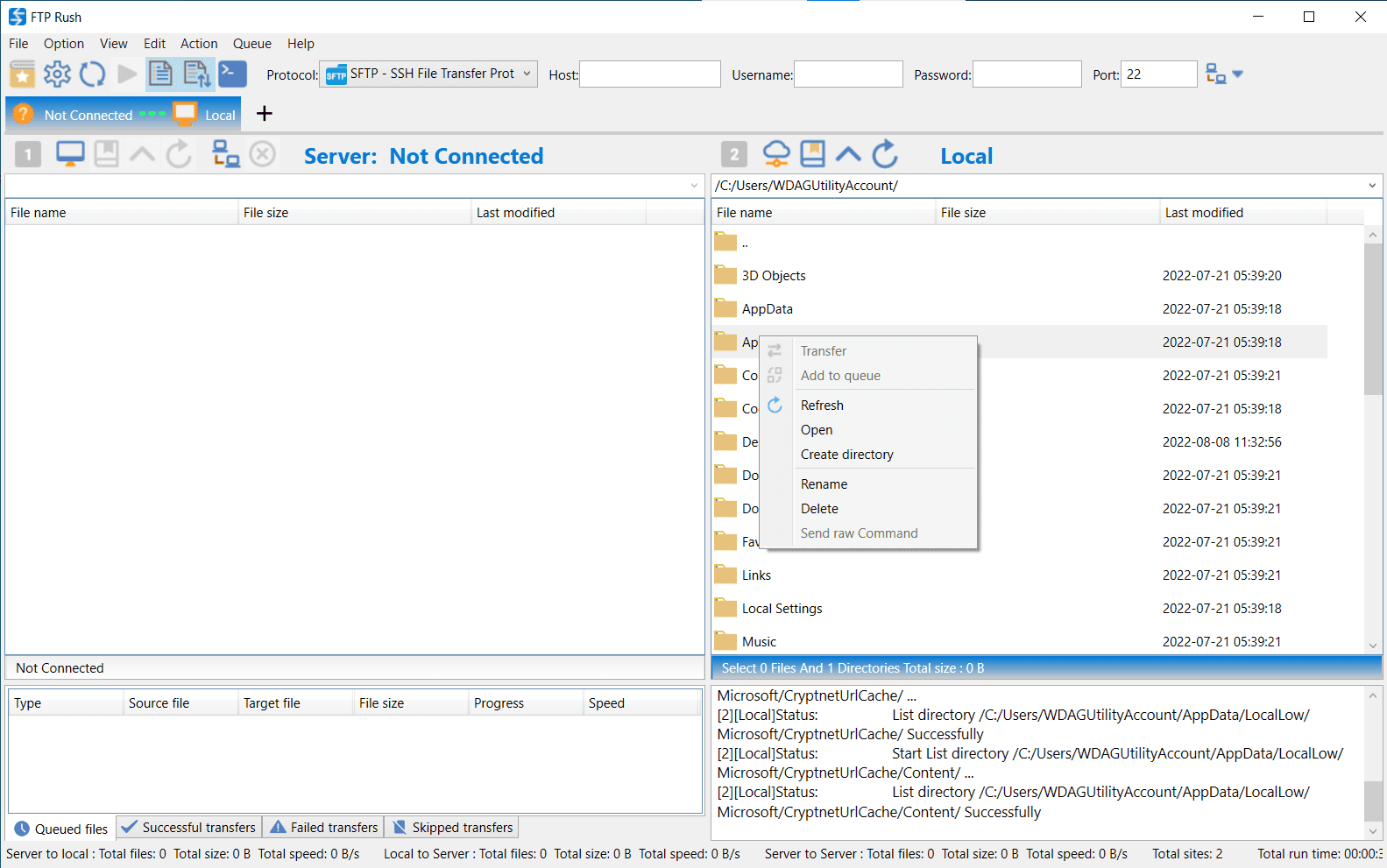1387x868 pixels.
Task: Sort Local pane by File name column
Action: pos(824,213)
